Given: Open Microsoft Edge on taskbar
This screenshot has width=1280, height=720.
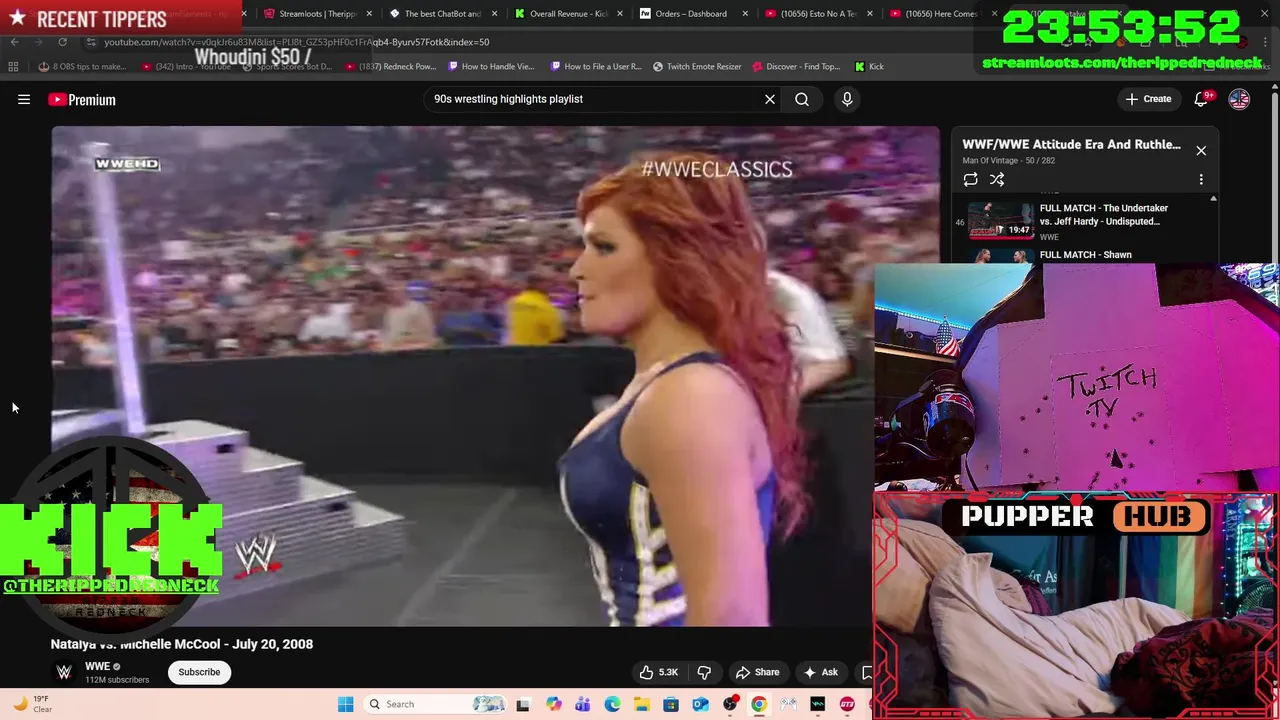Looking at the screenshot, I should click(612, 704).
